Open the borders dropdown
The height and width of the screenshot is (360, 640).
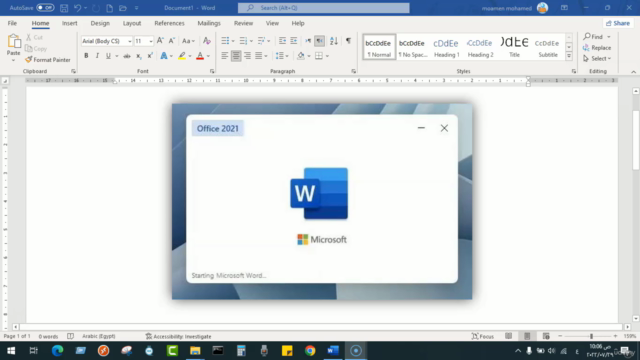tap(327, 56)
